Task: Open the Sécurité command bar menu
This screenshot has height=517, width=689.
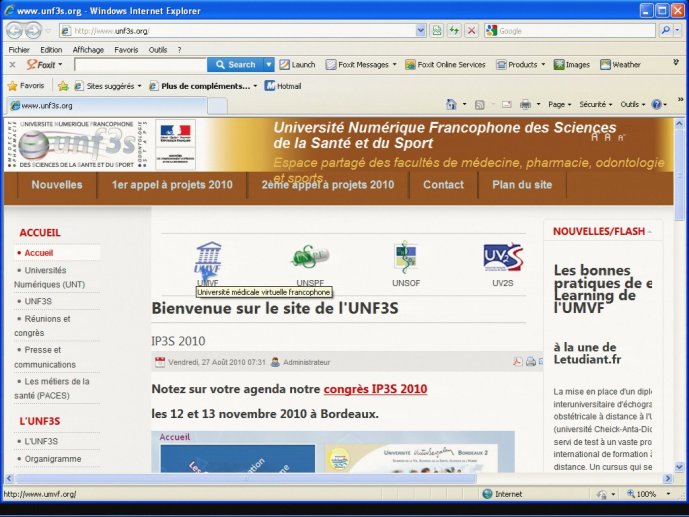Action: tap(595, 105)
